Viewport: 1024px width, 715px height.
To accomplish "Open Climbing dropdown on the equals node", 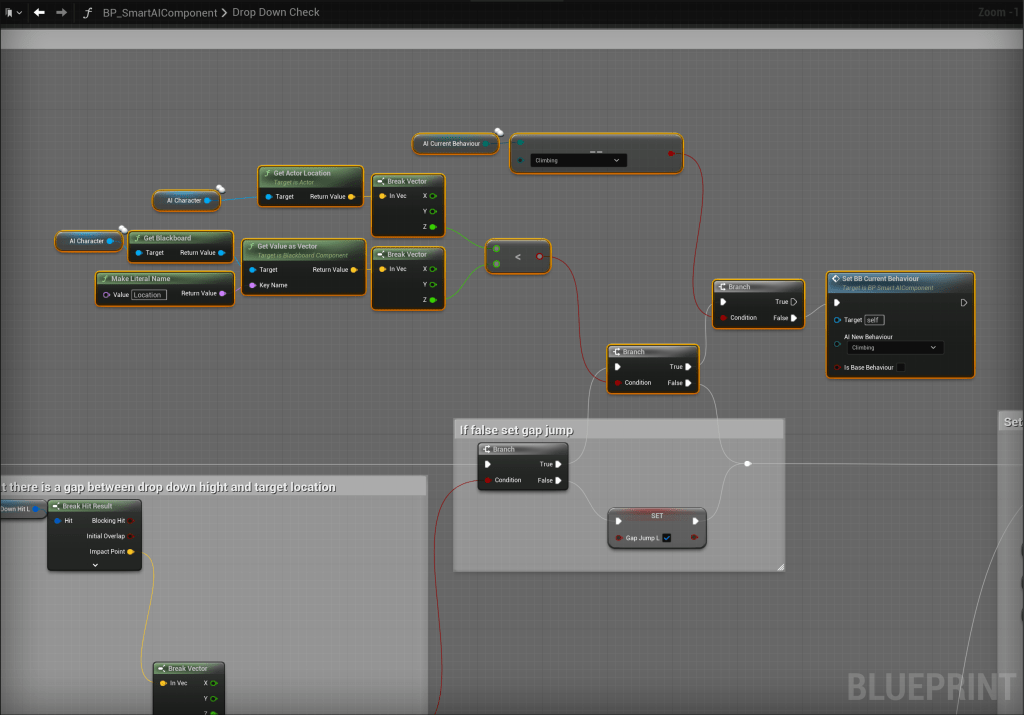I will (x=579, y=160).
